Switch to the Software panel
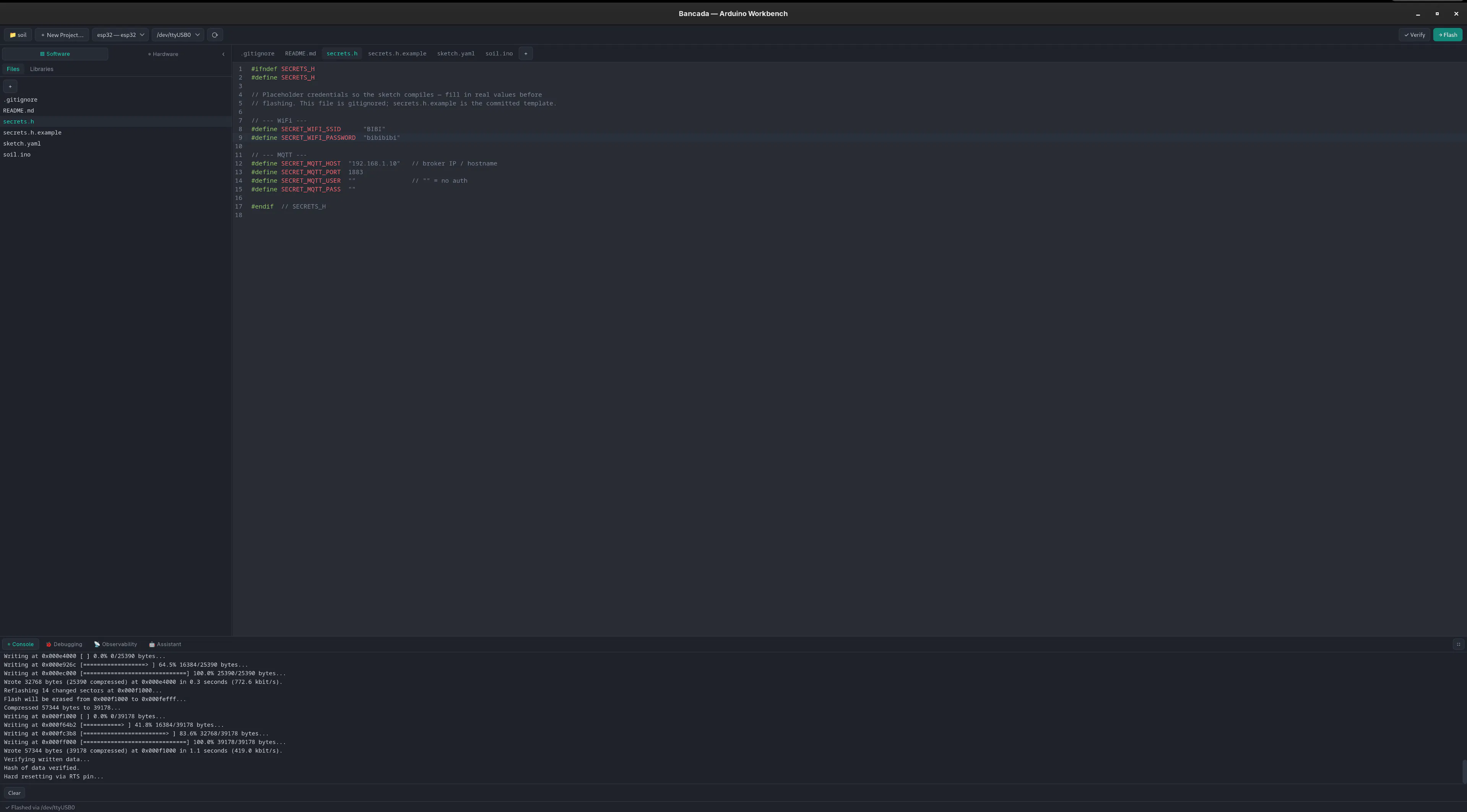The width and height of the screenshot is (1467, 812). (55, 54)
